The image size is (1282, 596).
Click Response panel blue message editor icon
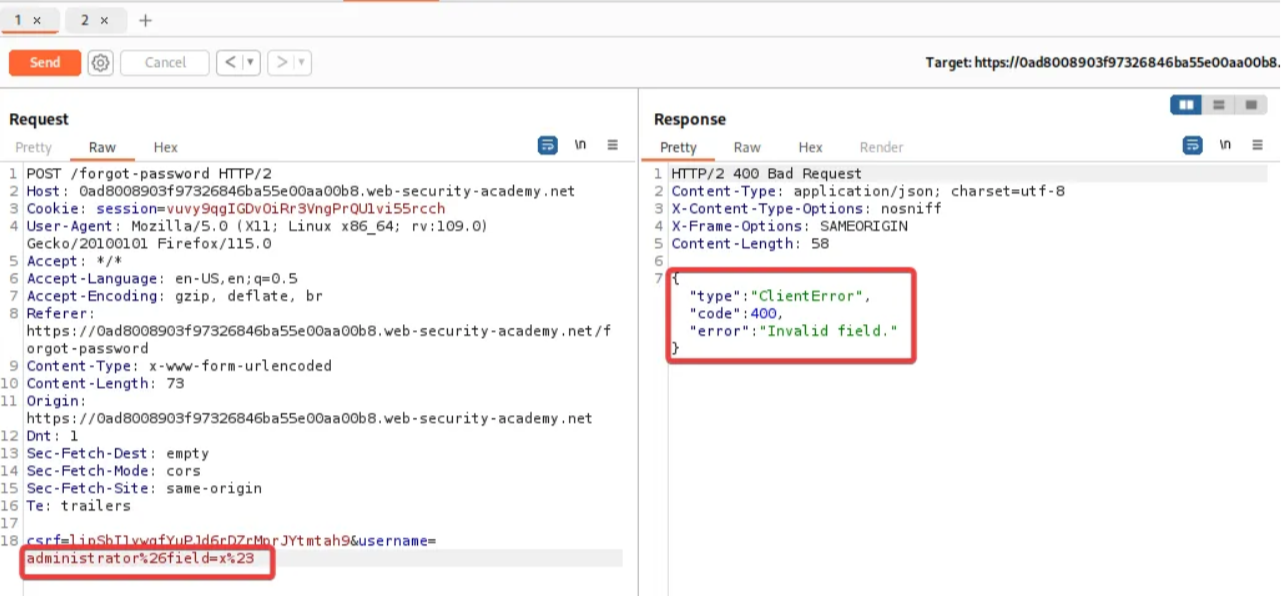click(1192, 146)
